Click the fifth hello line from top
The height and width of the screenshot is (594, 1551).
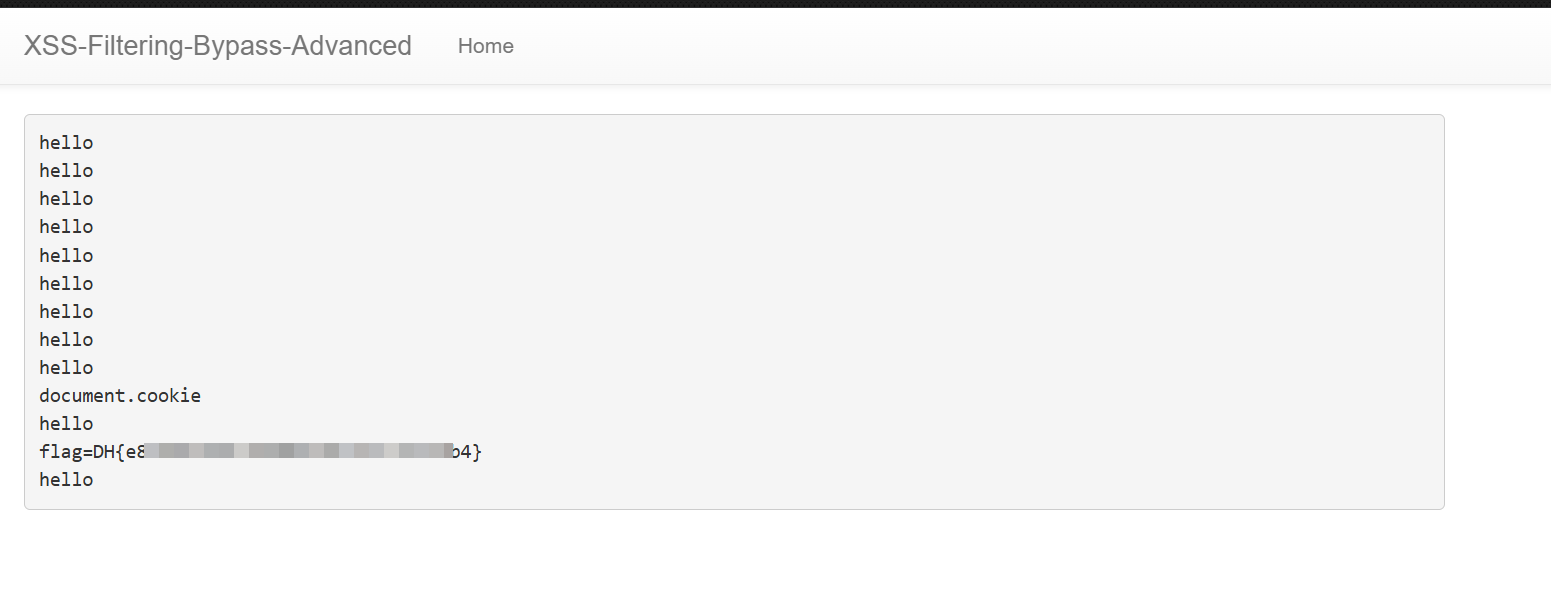coord(66,256)
